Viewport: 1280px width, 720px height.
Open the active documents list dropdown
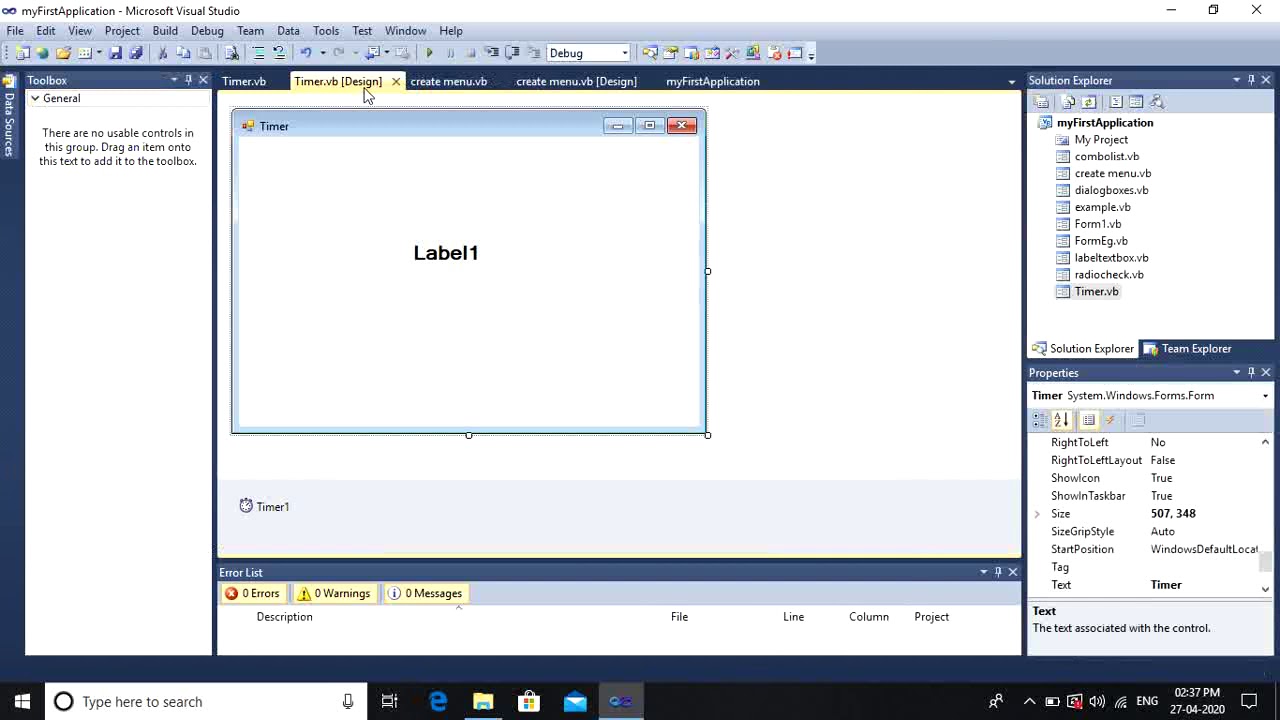[1011, 81]
